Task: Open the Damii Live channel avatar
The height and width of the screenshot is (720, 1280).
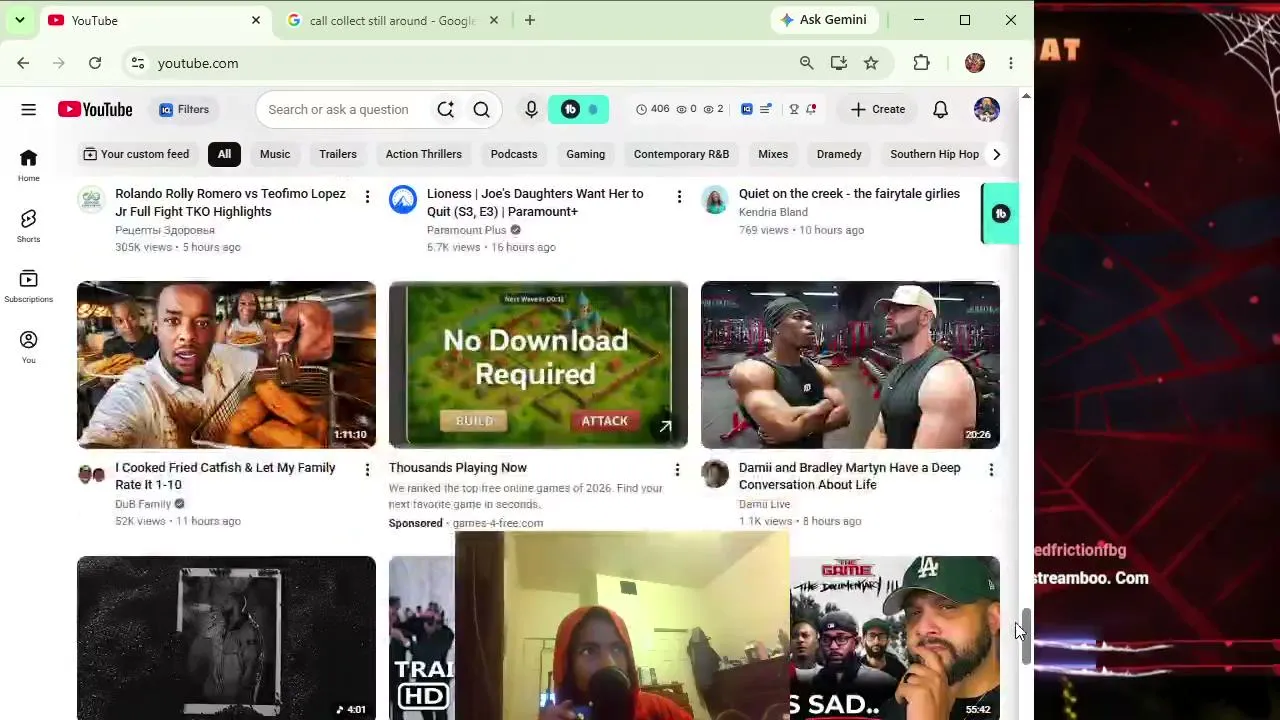Action: coord(715,474)
